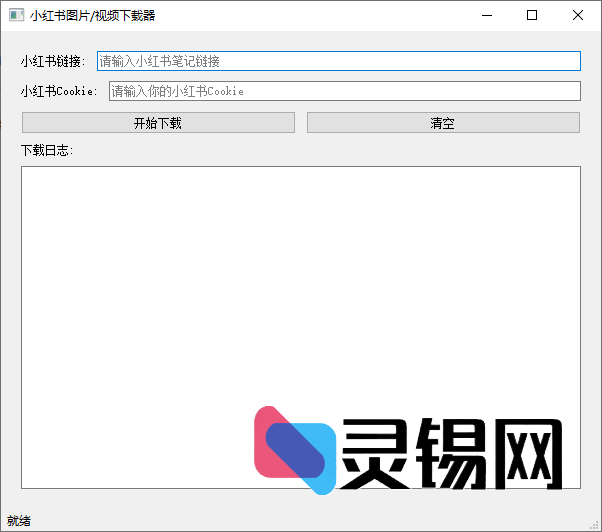Click the 小红书链接 input field

coord(339,61)
